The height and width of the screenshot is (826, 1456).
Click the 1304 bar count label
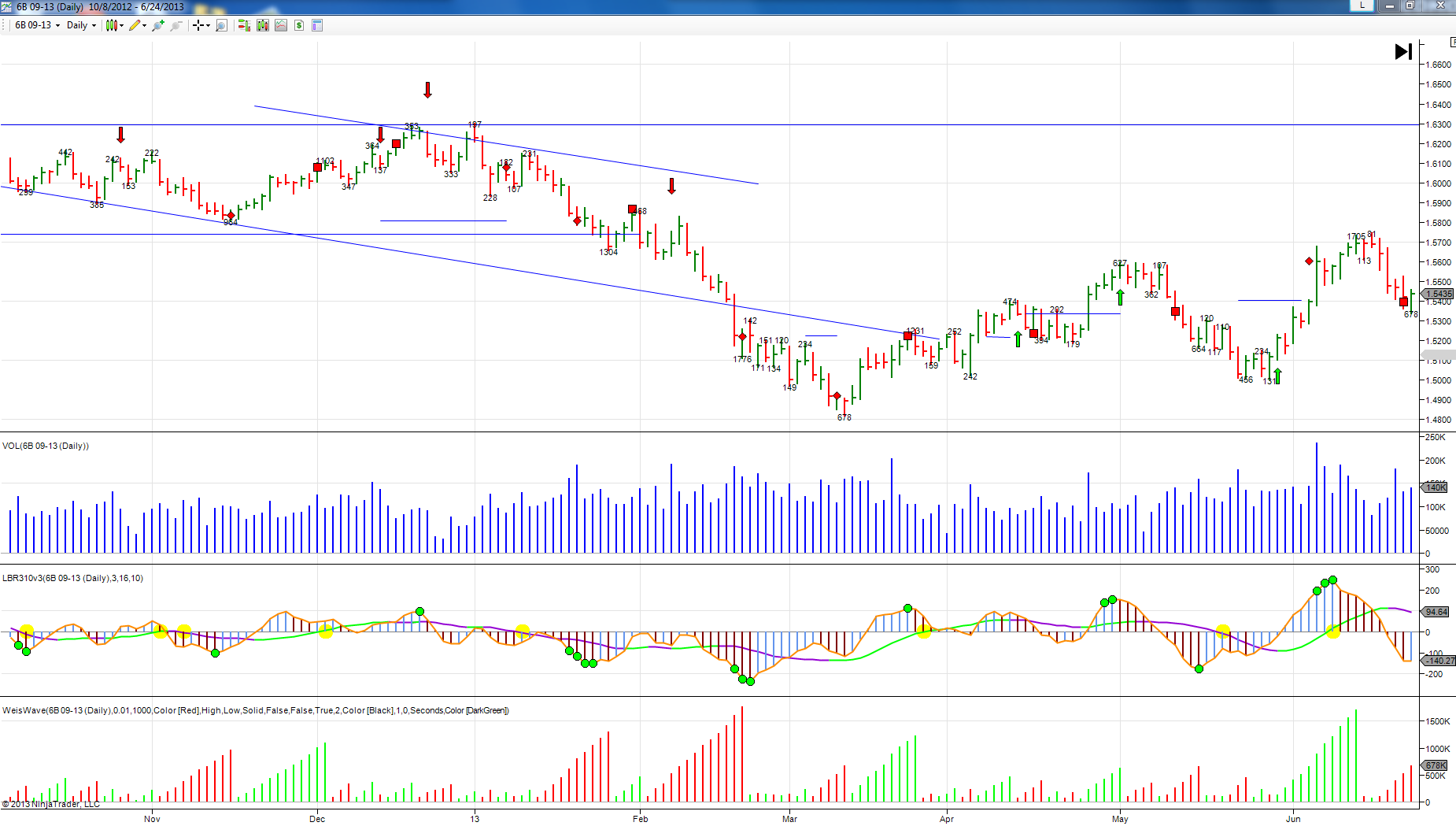[608, 252]
